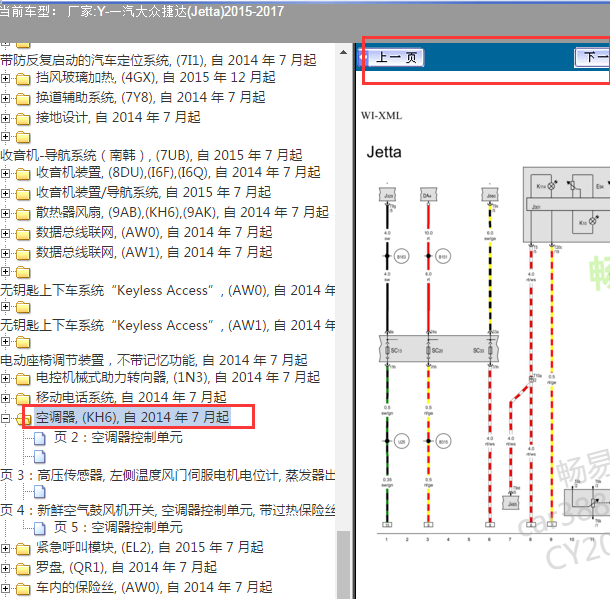Select Keyless Access (AW1) tree entry
The height and width of the screenshot is (599, 610).
[167, 326]
